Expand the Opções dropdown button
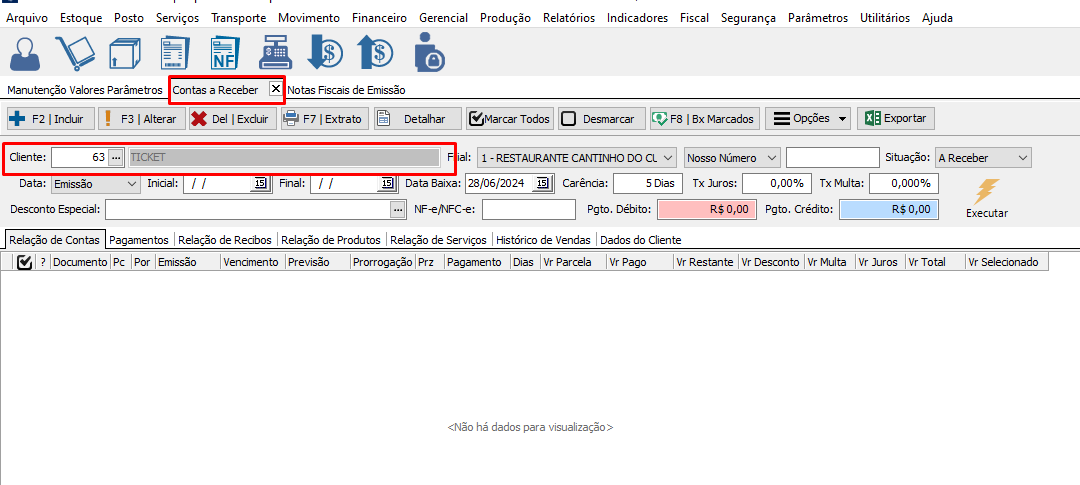This screenshot has width=1080, height=485. pos(808,119)
